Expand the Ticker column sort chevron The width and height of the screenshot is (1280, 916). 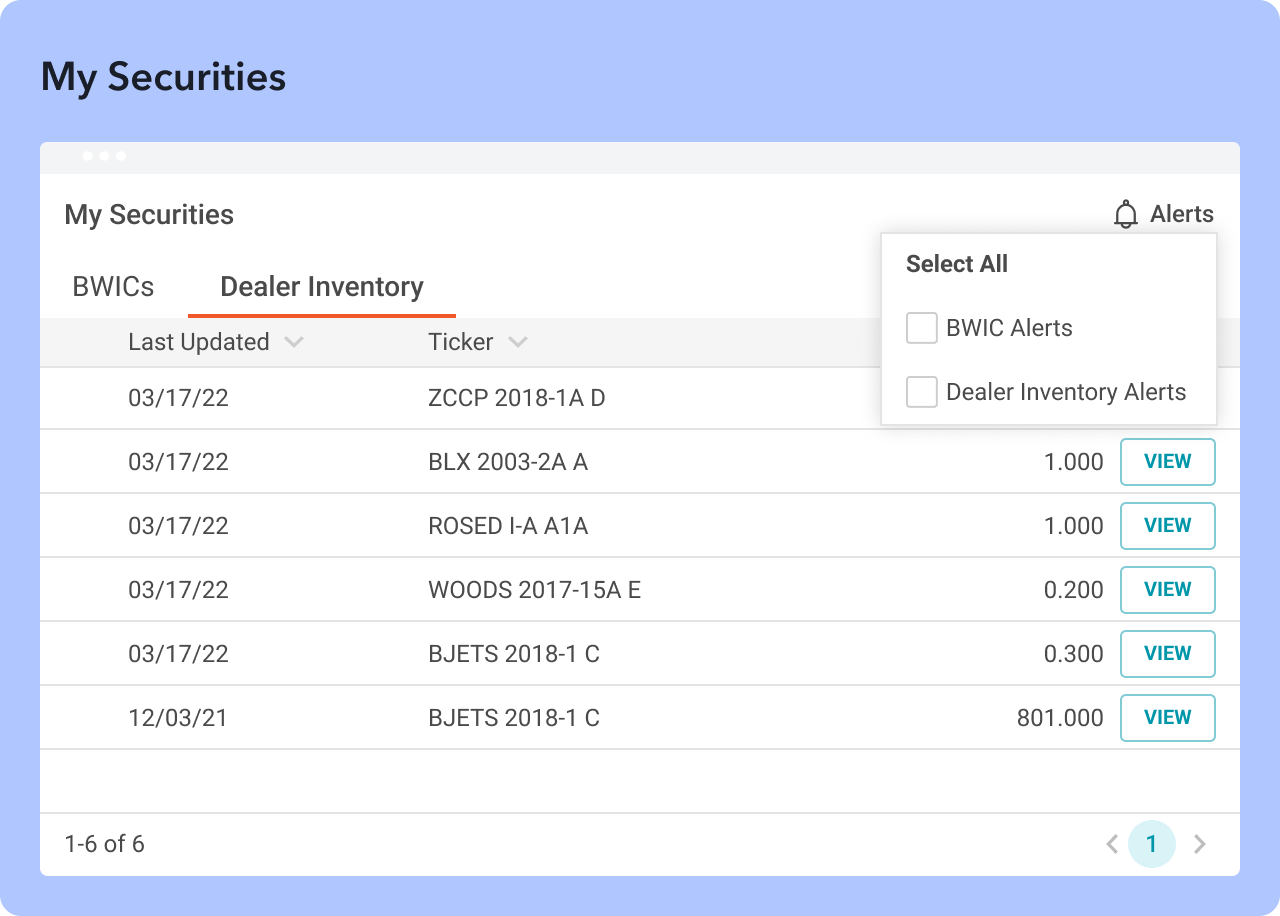click(x=517, y=342)
